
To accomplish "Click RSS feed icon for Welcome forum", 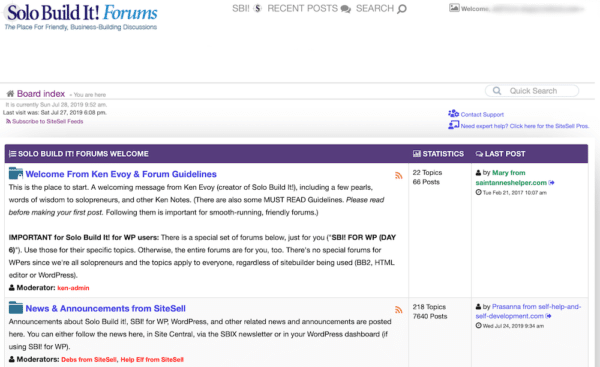I will (399, 176).
